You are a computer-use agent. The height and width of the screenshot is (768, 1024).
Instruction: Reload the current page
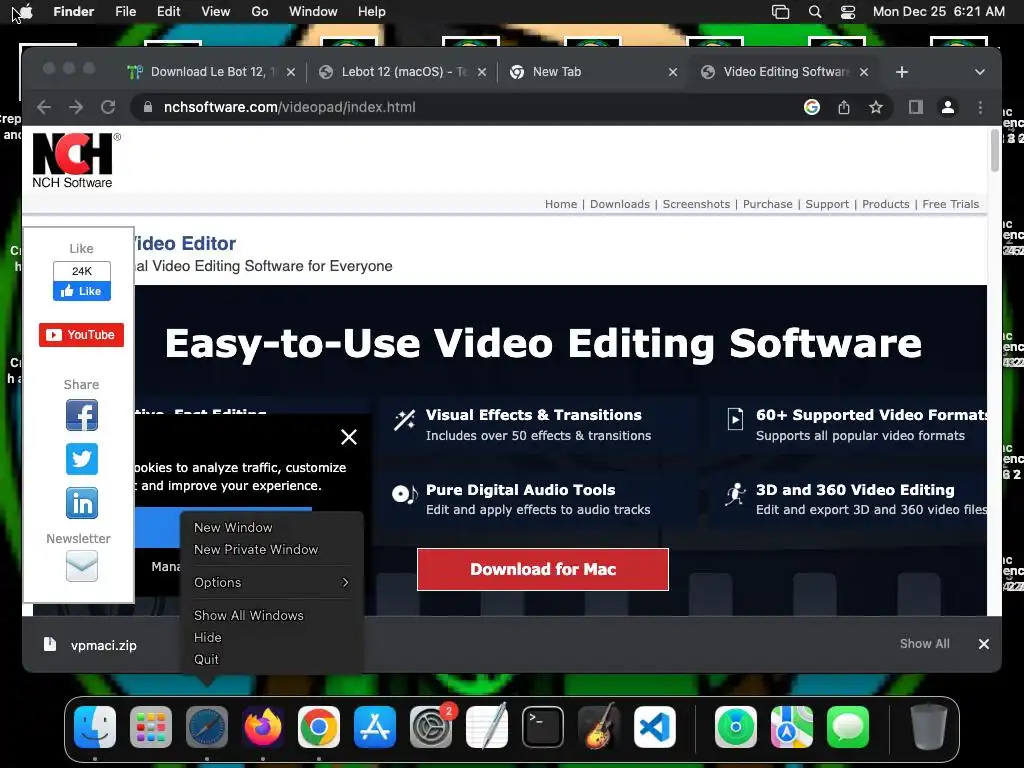click(x=108, y=107)
